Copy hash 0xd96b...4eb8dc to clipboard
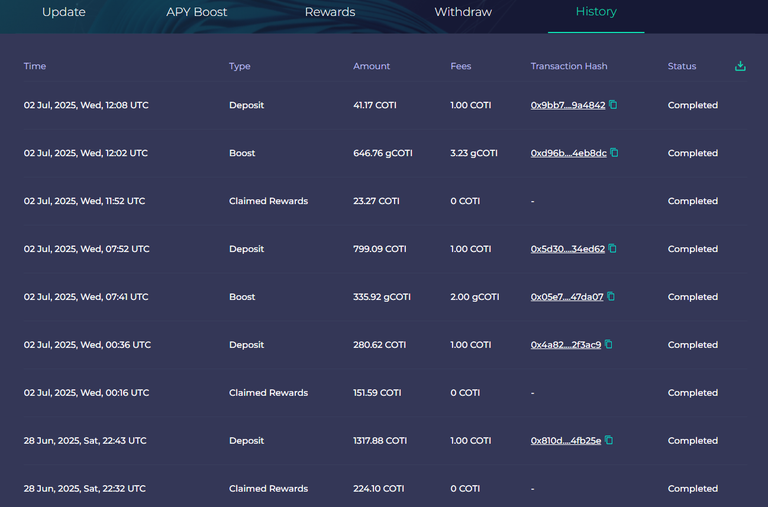 tap(614, 152)
